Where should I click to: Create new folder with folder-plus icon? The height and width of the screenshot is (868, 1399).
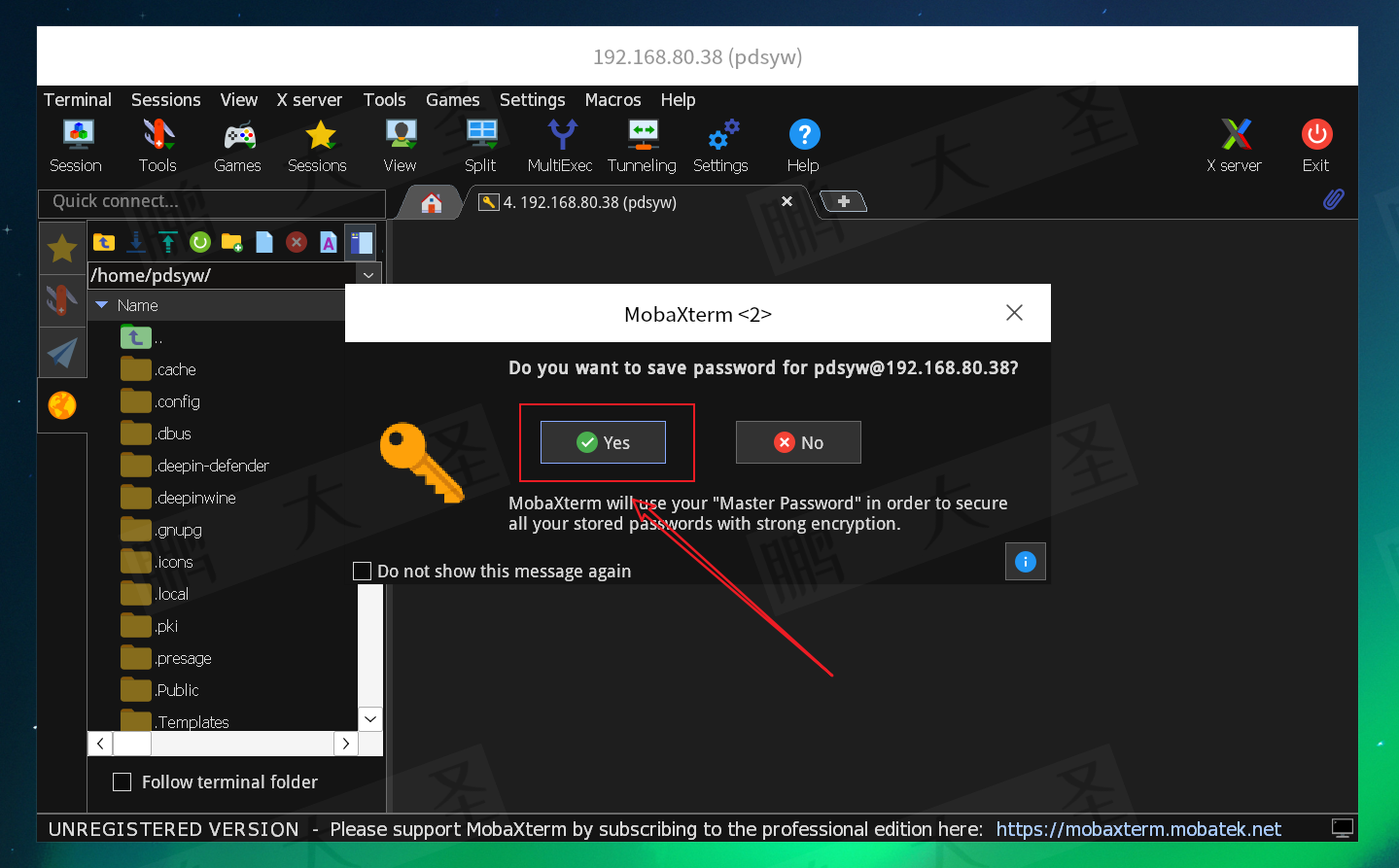click(232, 242)
